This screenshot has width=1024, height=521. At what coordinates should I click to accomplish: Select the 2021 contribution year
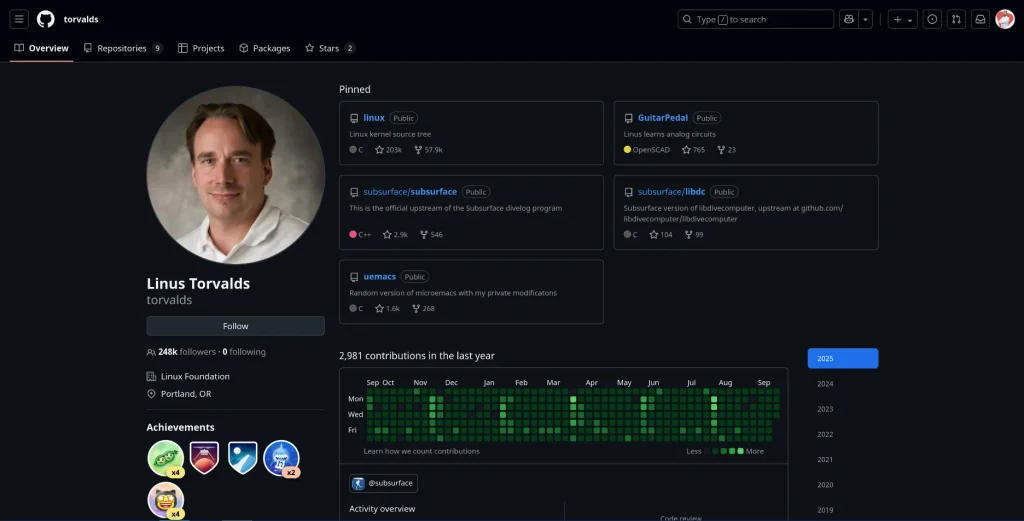842,460
